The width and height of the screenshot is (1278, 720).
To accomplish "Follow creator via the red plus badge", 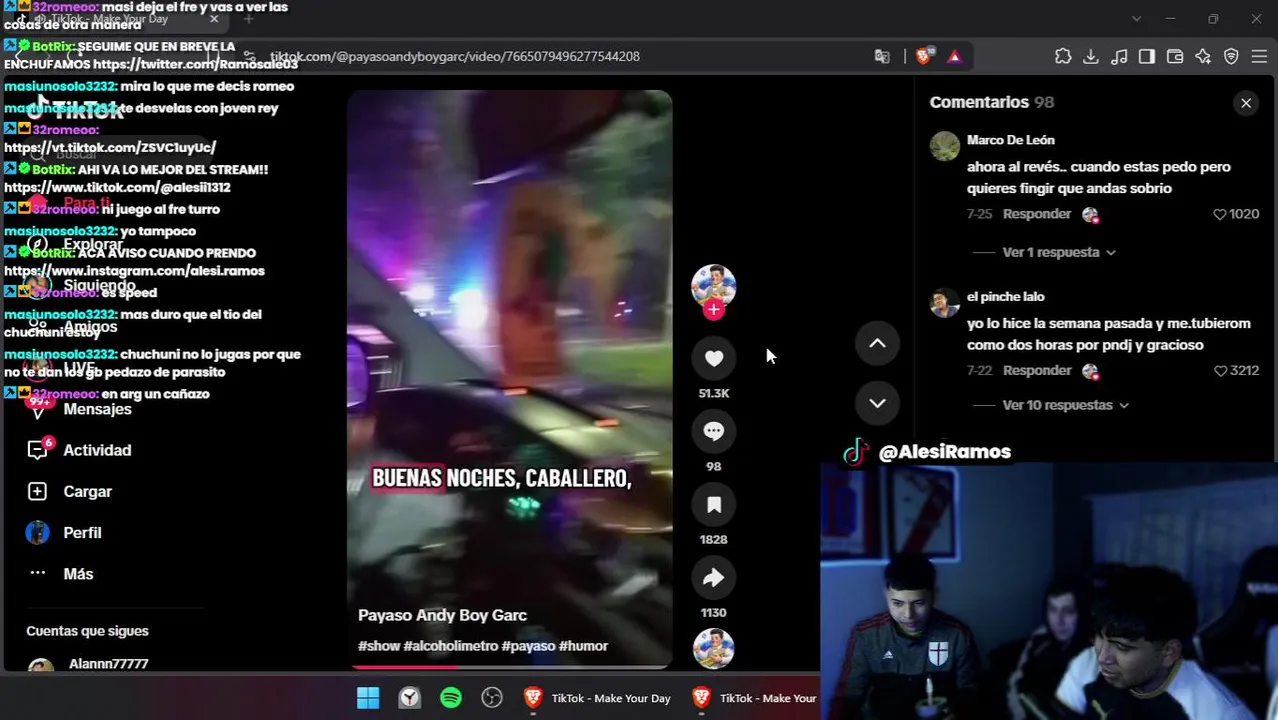I will tap(713, 310).
